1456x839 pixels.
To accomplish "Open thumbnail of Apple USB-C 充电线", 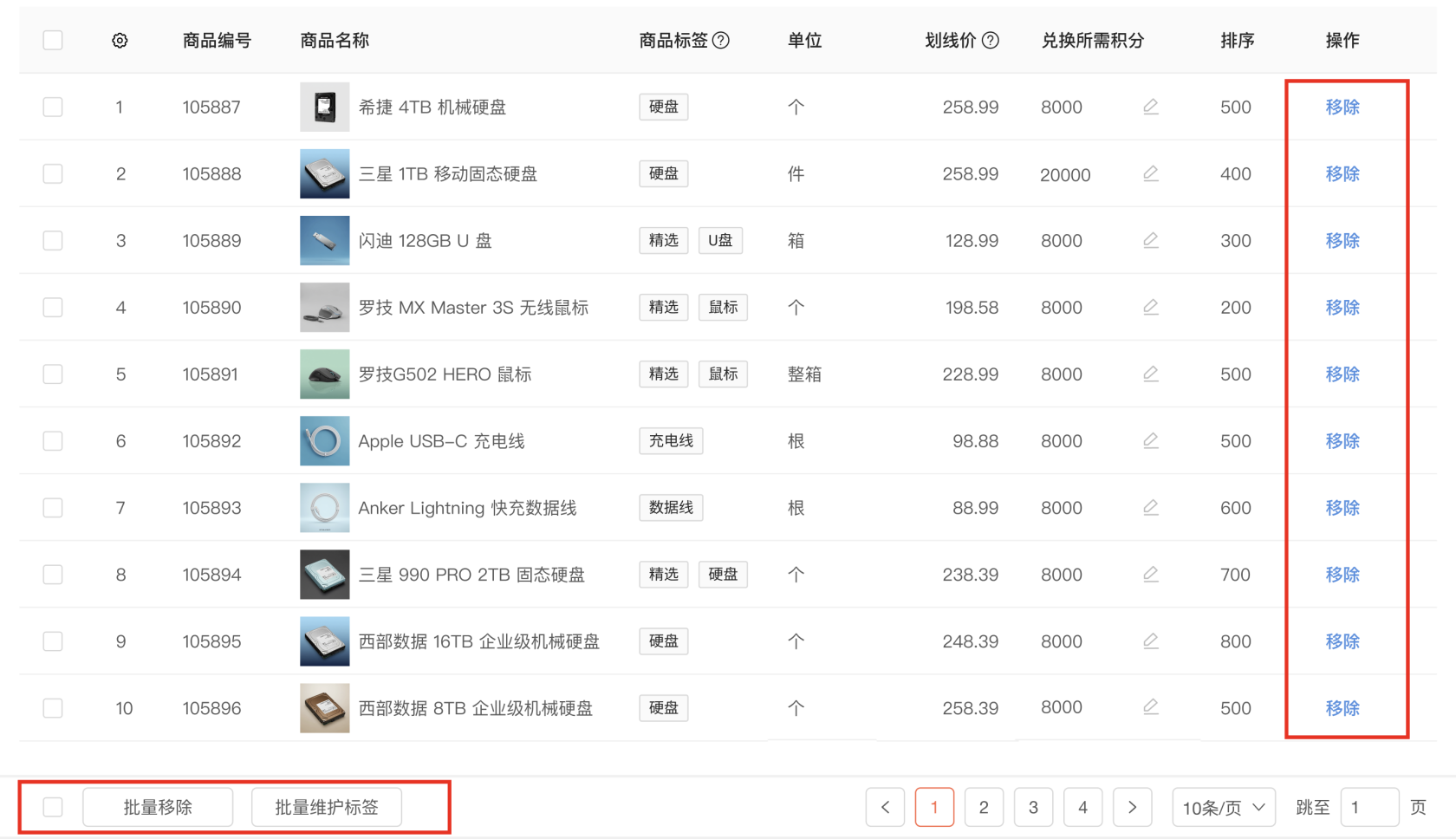I will click(x=325, y=440).
